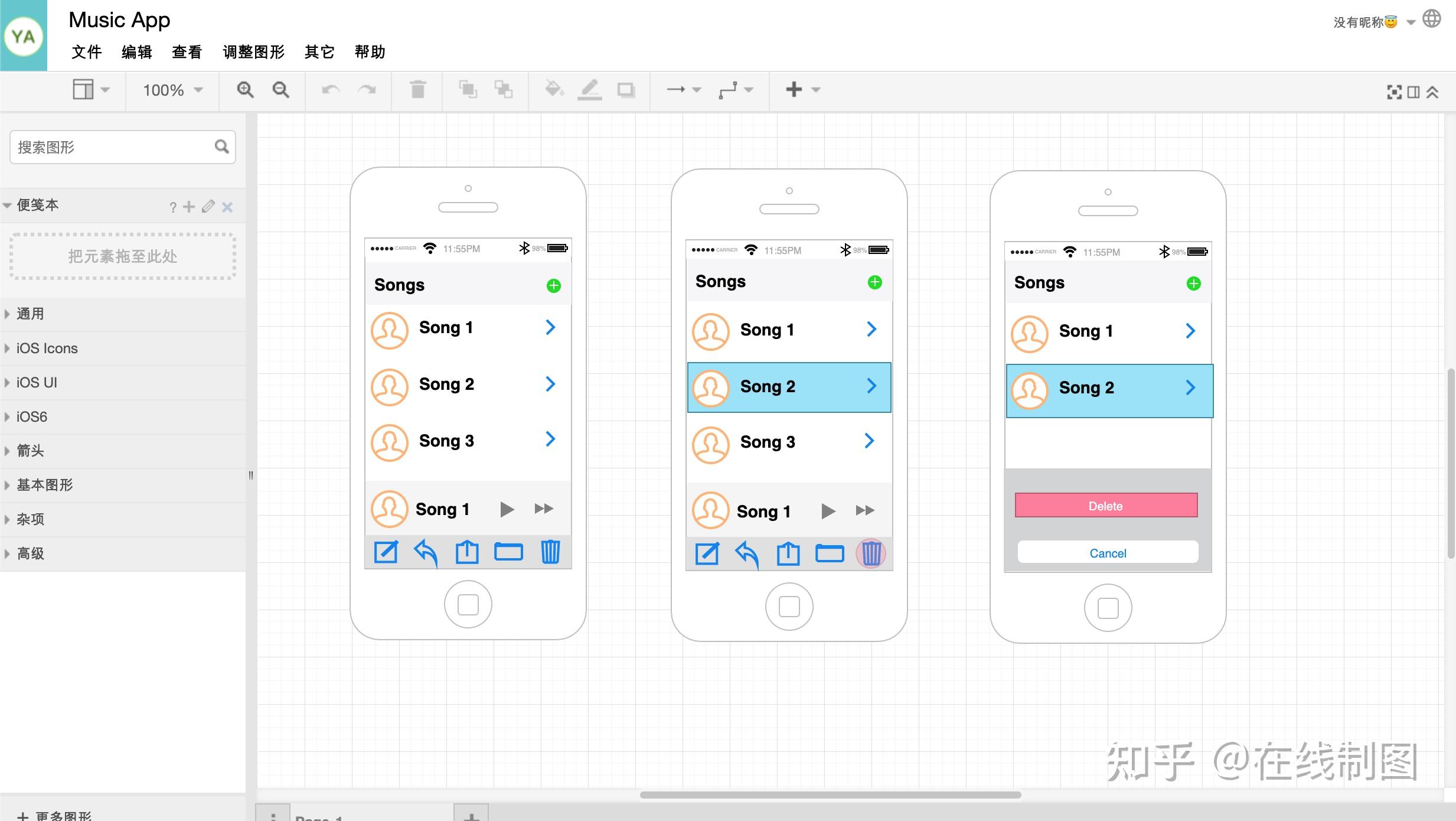Click the zoom in magnifier icon

click(x=245, y=90)
